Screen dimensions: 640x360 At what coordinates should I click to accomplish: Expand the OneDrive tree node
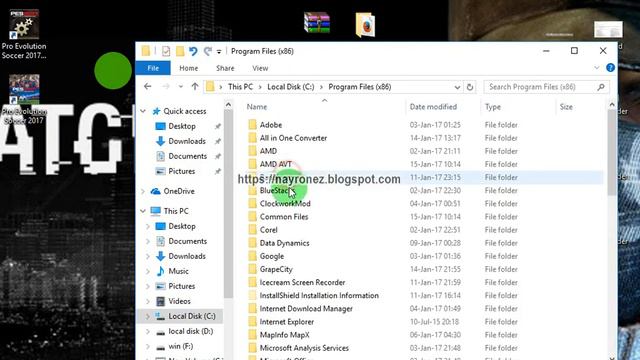[143, 191]
